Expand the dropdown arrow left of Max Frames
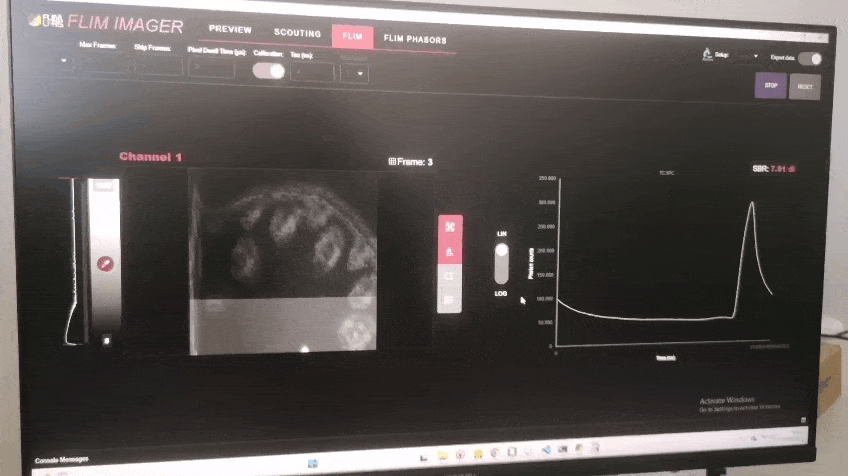Viewport: 848px width, 476px height. pyautogui.click(x=65, y=61)
